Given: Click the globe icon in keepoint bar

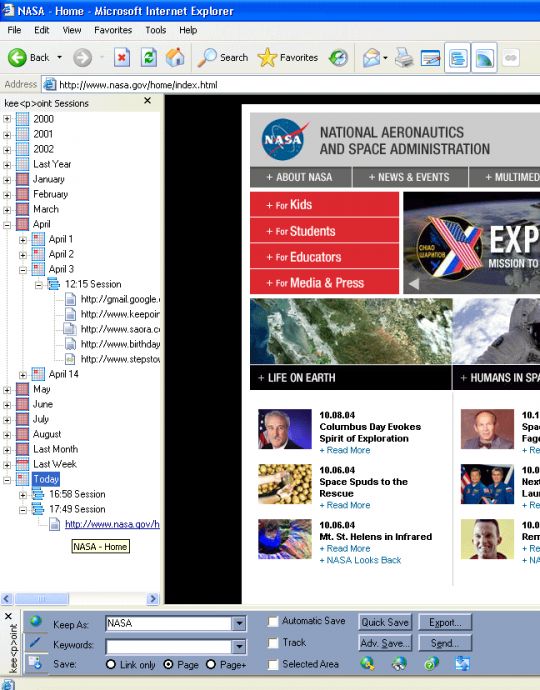Looking at the screenshot, I should 35,621.
